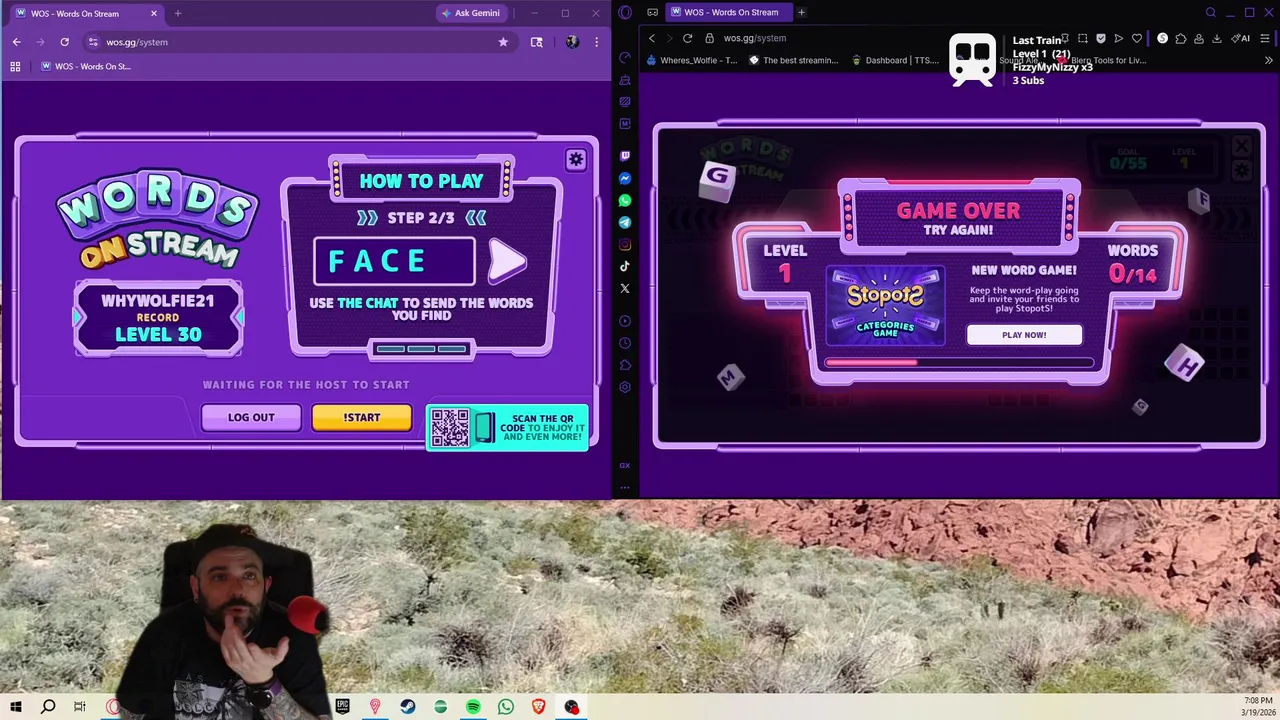Open WhatsApp in Opera sidebar
1280x720 pixels.
coord(625,200)
